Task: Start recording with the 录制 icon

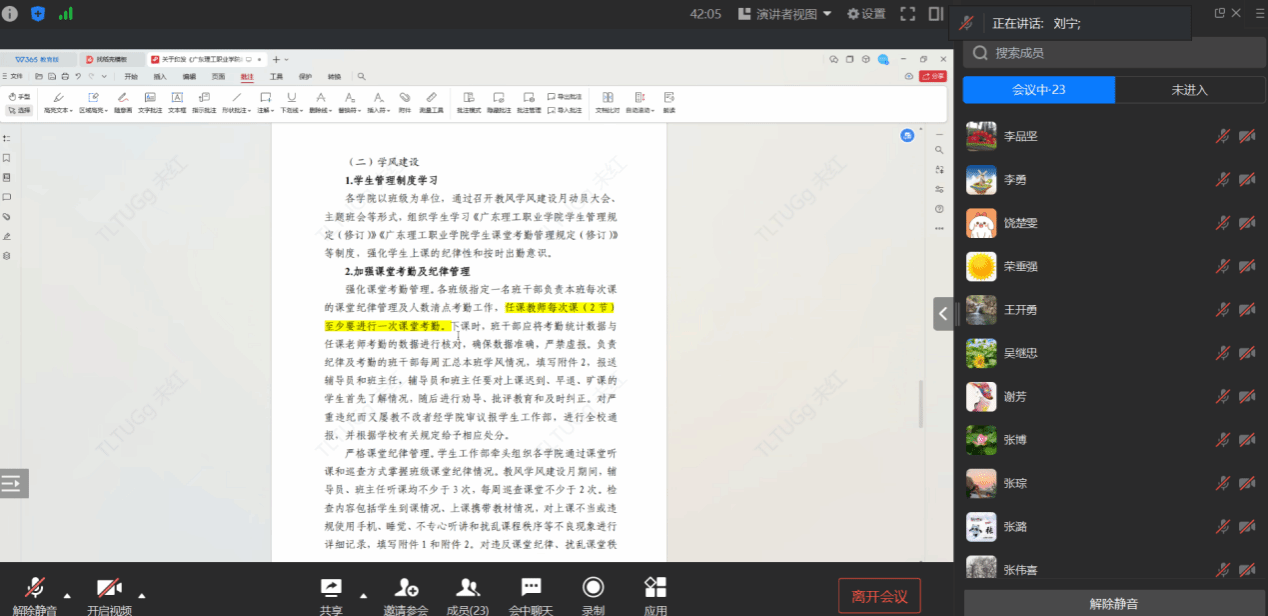Action: pyautogui.click(x=593, y=589)
